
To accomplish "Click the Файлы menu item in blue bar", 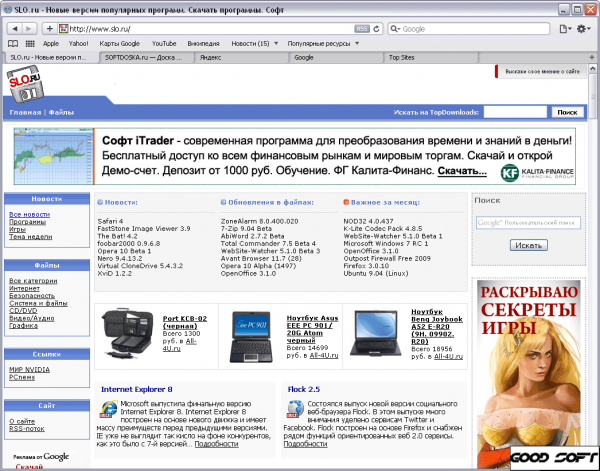I will pyautogui.click(x=61, y=112).
